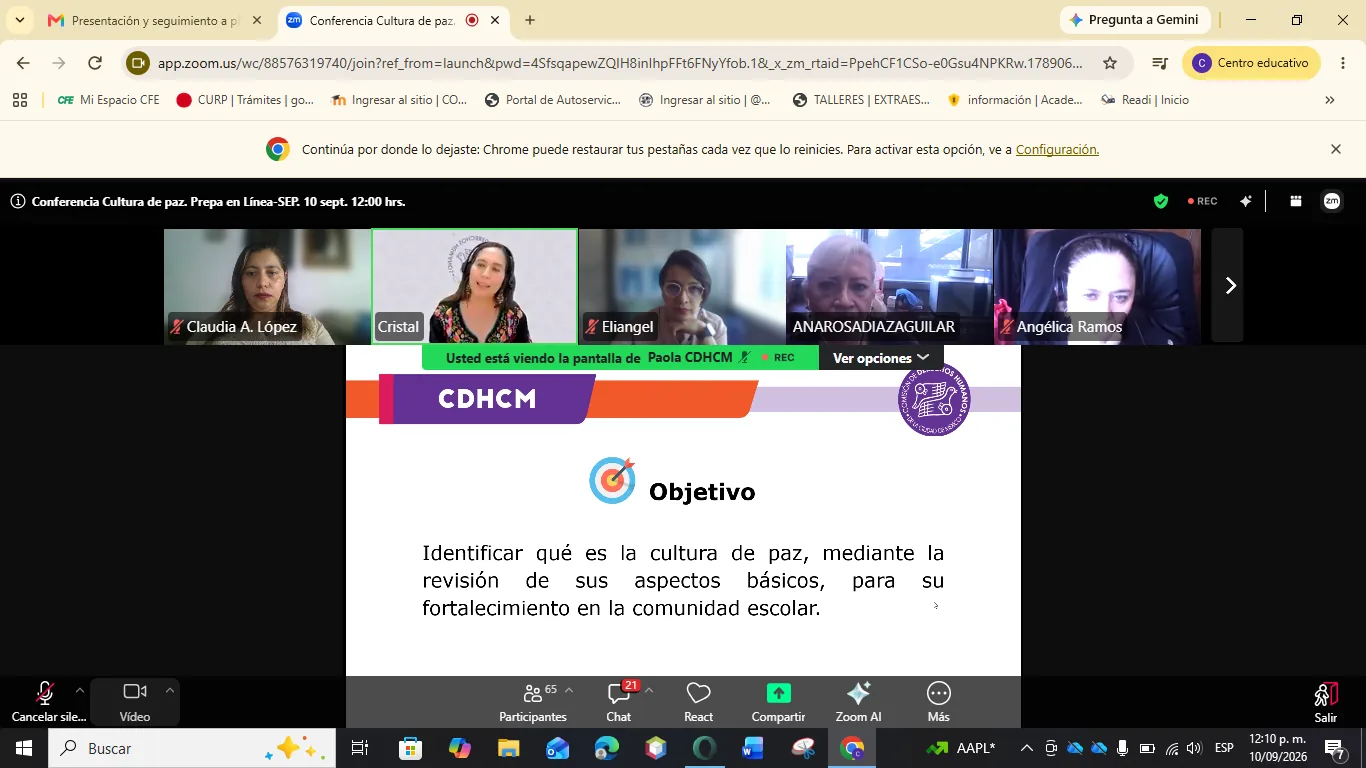
Task: Open Word from the Windows taskbar
Action: pyautogui.click(x=753, y=748)
